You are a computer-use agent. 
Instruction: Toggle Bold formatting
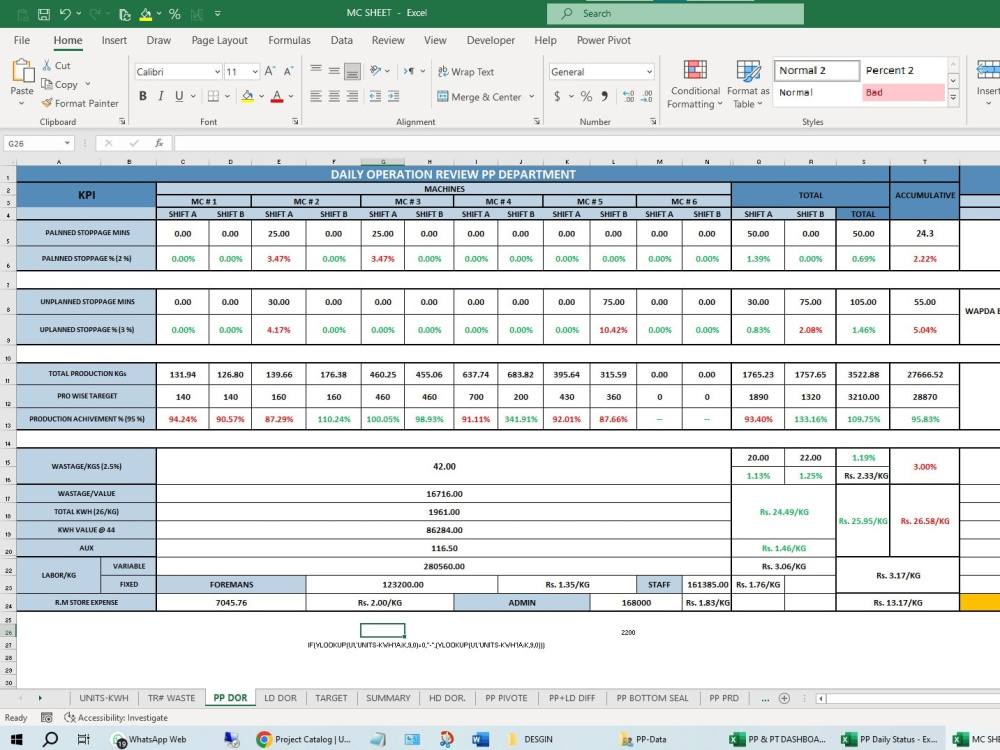point(143,96)
